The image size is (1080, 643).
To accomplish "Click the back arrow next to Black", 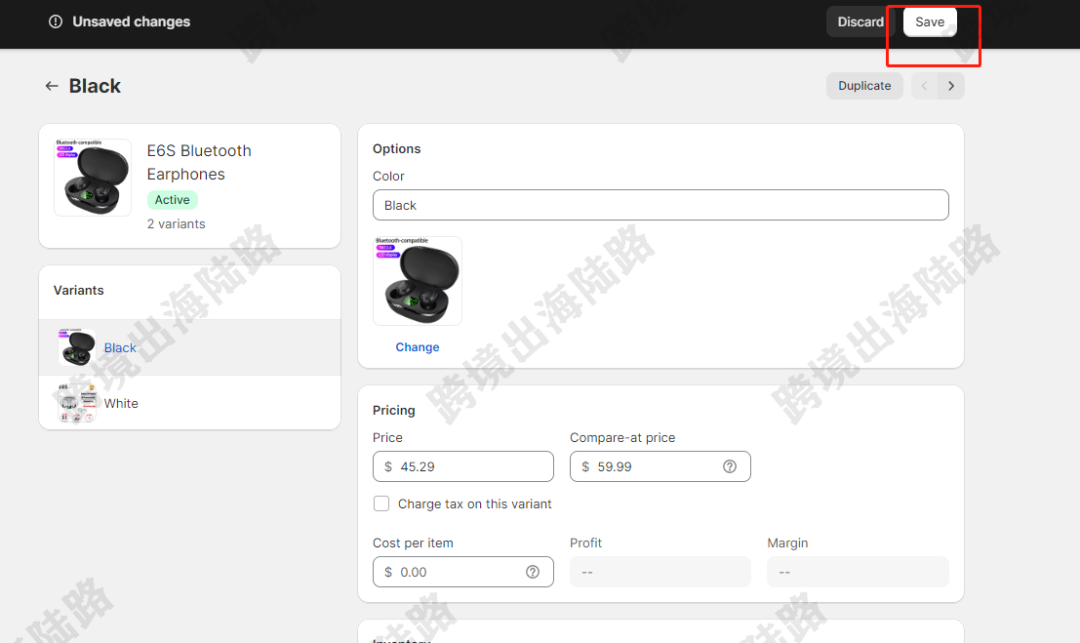I will [x=52, y=86].
